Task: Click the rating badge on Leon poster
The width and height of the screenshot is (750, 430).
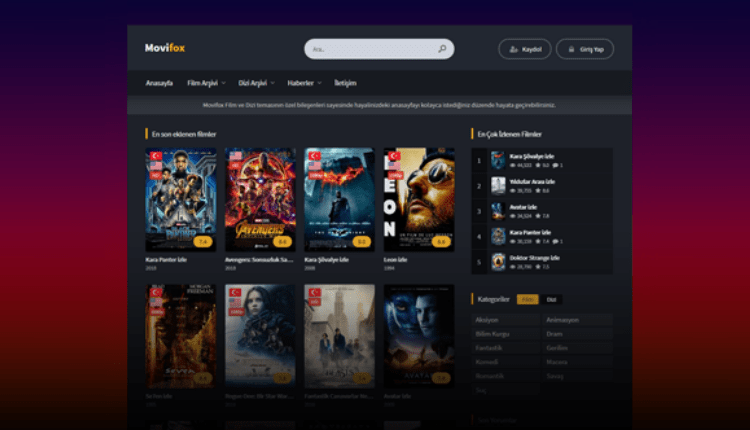Action: tap(441, 242)
